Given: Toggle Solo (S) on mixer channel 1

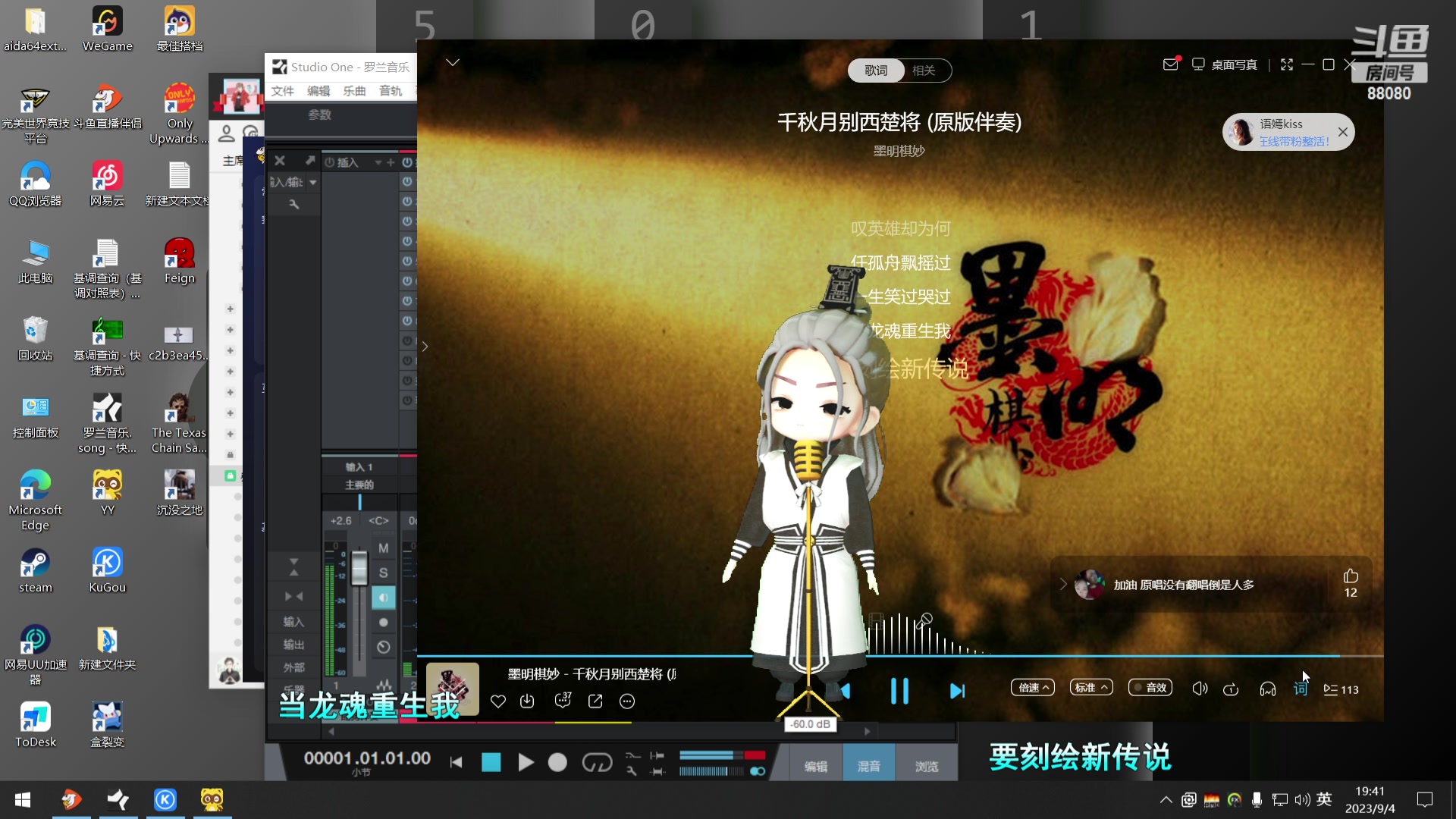Looking at the screenshot, I should [x=383, y=573].
